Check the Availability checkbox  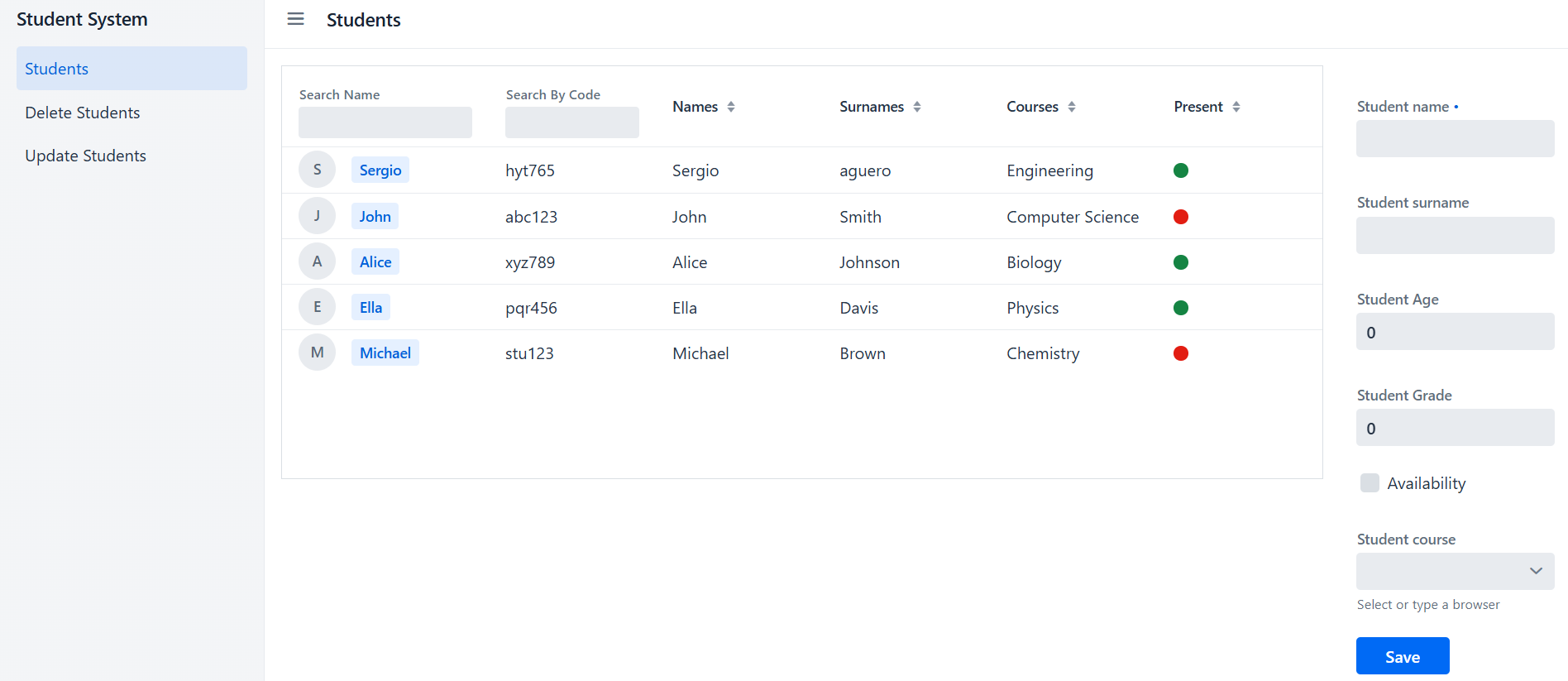(1370, 483)
